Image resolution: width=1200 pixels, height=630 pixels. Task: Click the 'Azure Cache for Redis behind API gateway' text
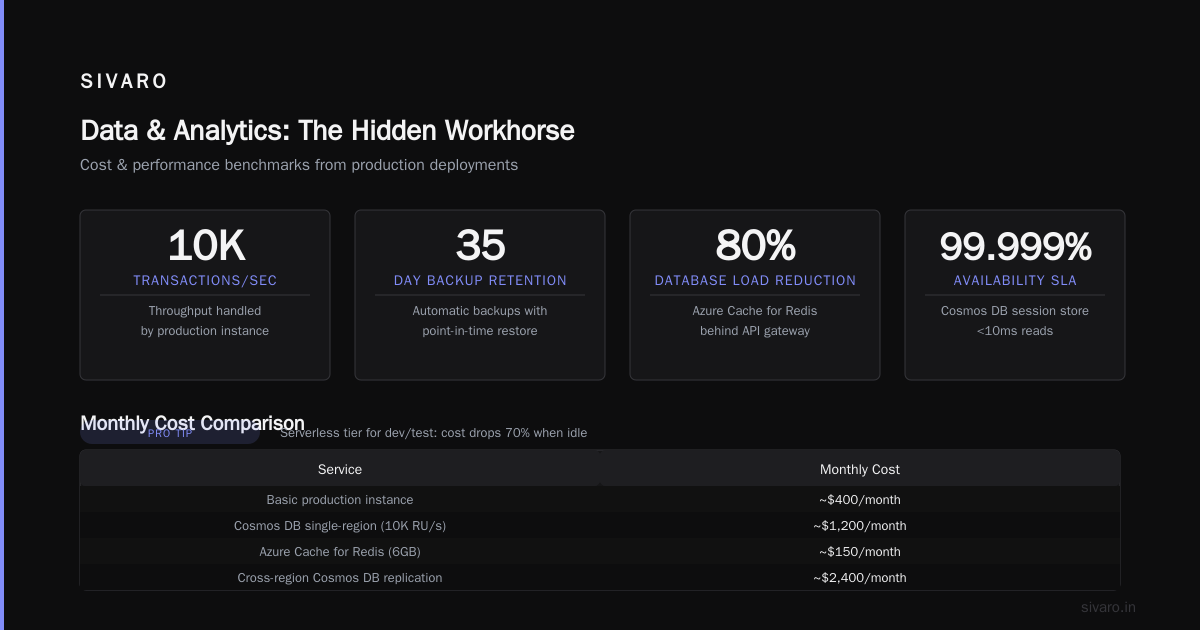[755, 321]
